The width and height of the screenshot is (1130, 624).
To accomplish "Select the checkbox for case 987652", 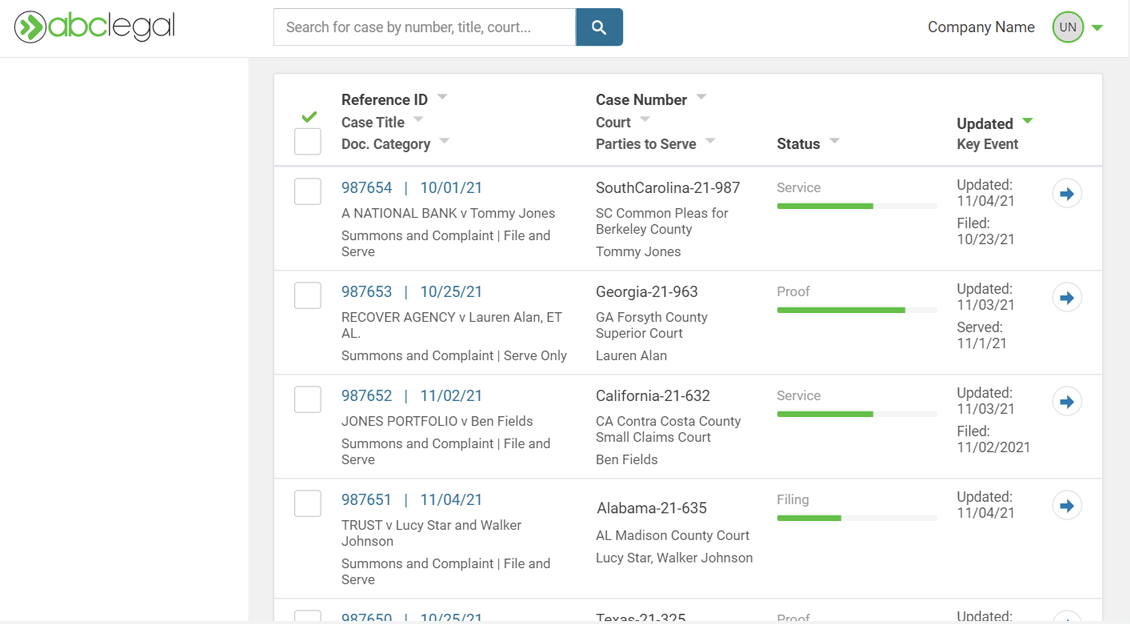I will tap(308, 399).
